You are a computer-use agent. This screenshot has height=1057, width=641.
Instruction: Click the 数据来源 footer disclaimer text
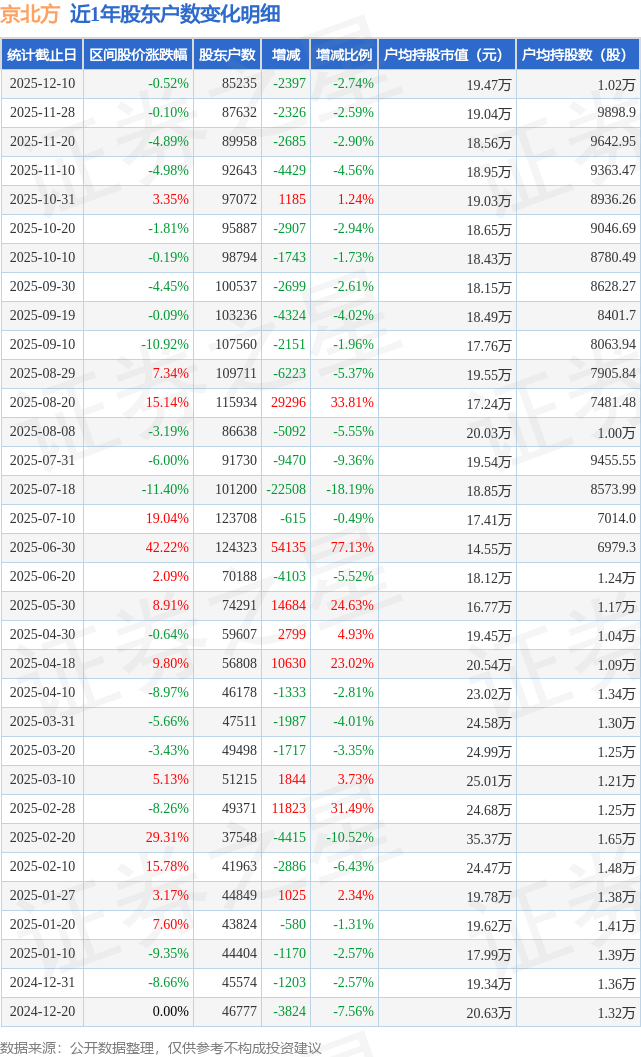coord(161,1046)
